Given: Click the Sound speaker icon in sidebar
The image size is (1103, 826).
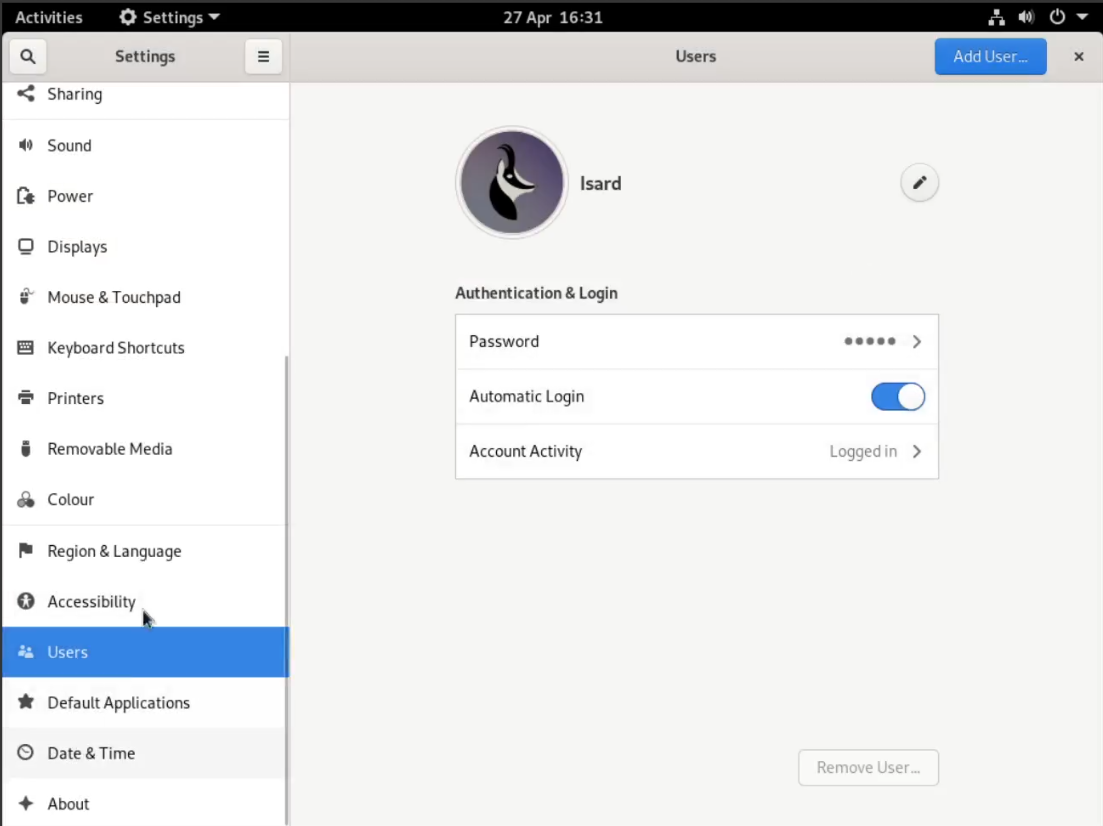Looking at the screenshot, I should 26,146.
